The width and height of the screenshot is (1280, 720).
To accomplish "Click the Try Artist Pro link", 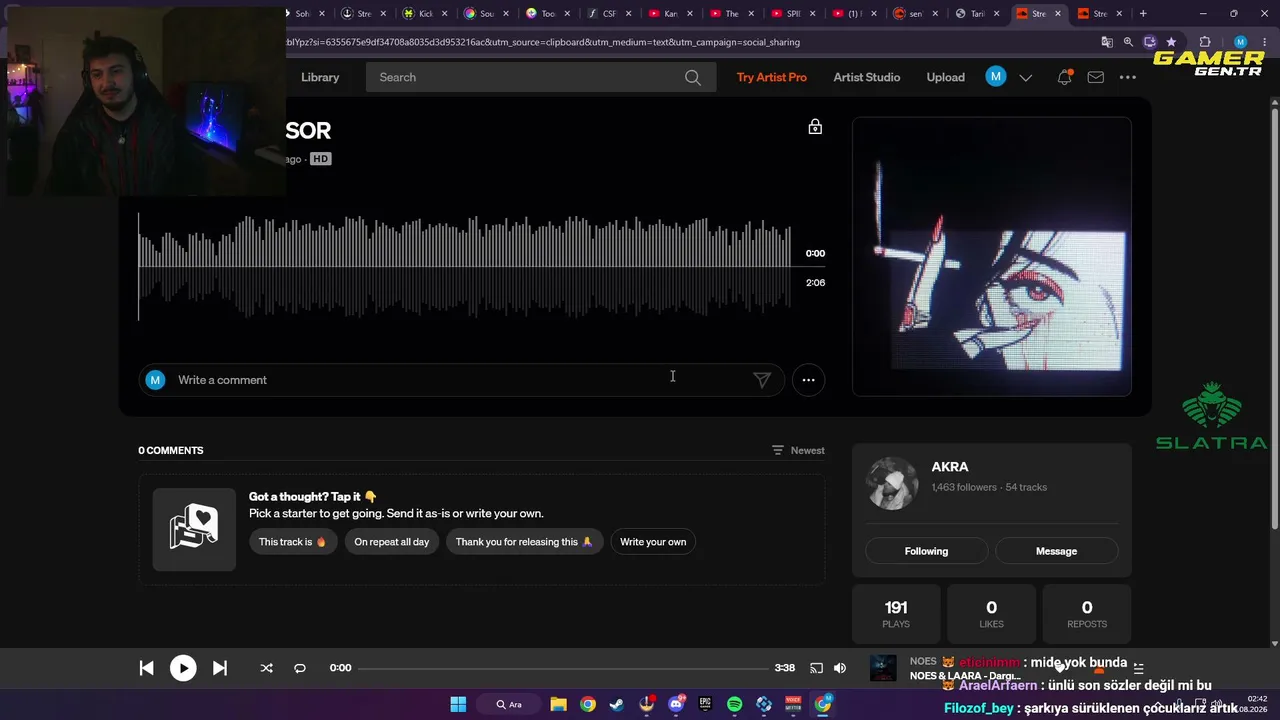I will tap(772, 77).
